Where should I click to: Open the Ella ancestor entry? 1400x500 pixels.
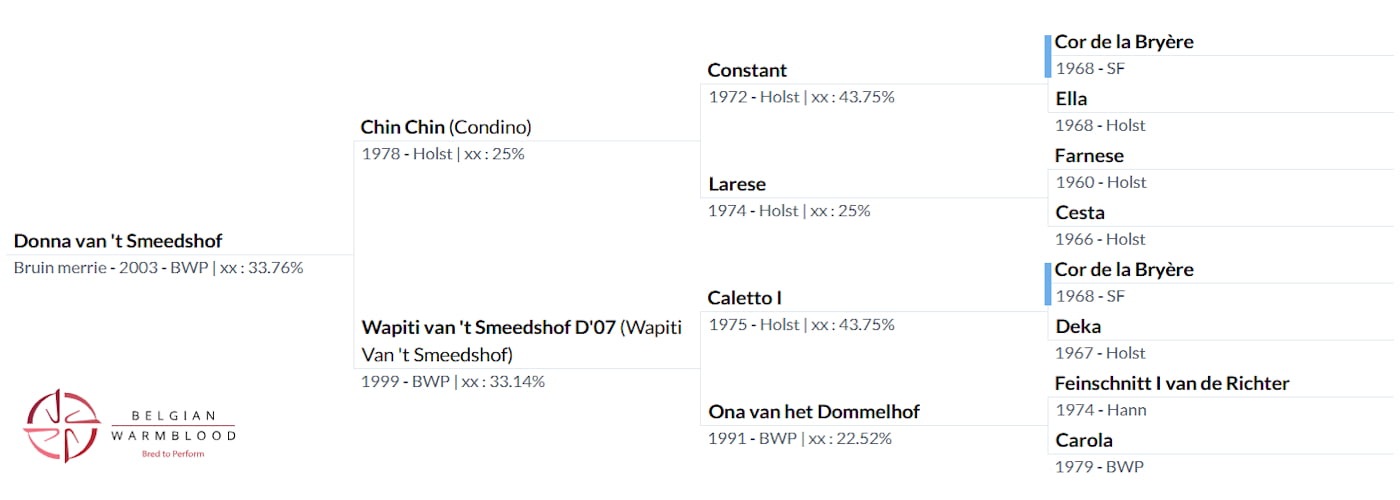(x=1071, y=99)
